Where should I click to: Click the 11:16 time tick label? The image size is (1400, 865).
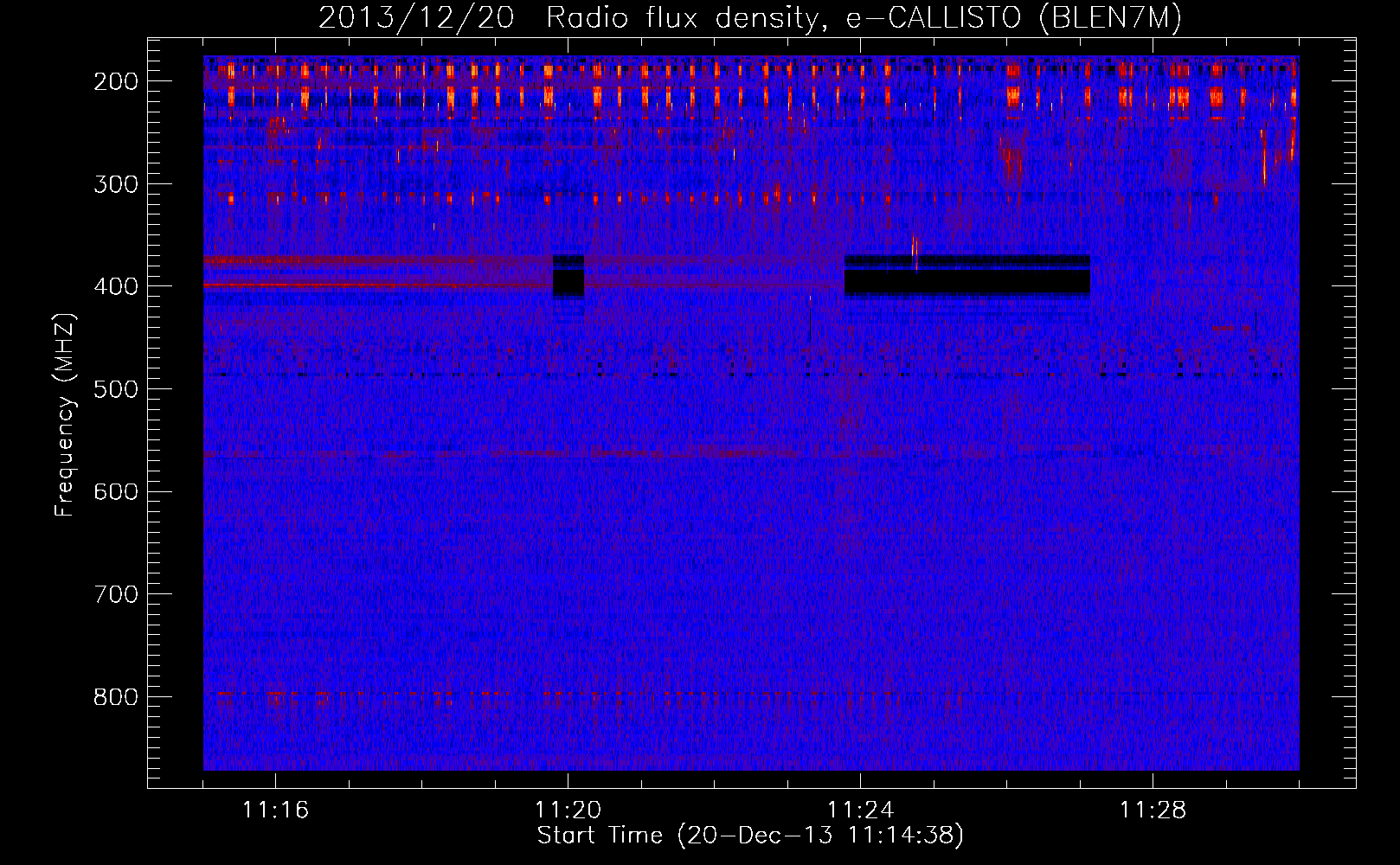(x=275, y=811)
